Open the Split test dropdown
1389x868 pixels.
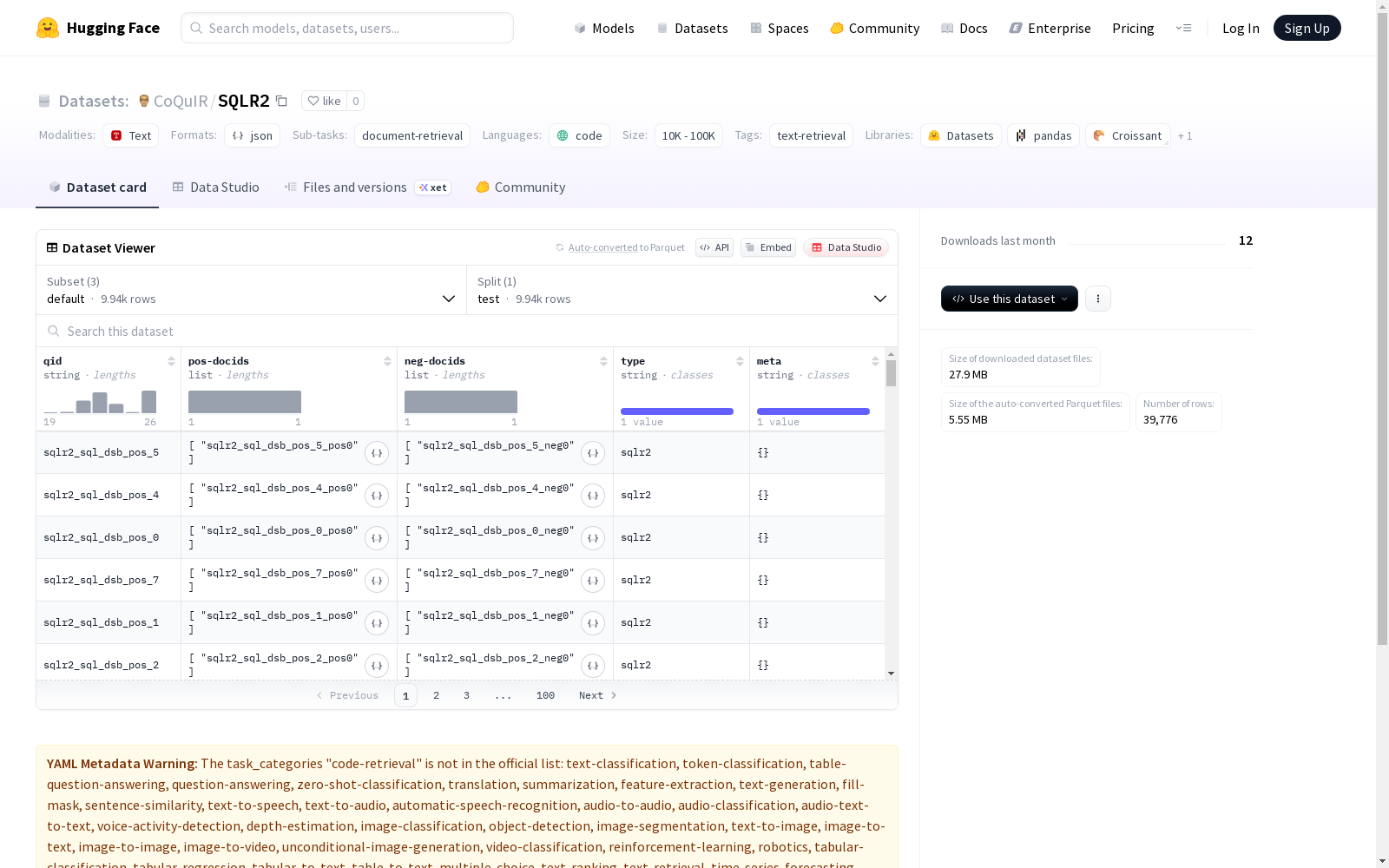point(682,290)
